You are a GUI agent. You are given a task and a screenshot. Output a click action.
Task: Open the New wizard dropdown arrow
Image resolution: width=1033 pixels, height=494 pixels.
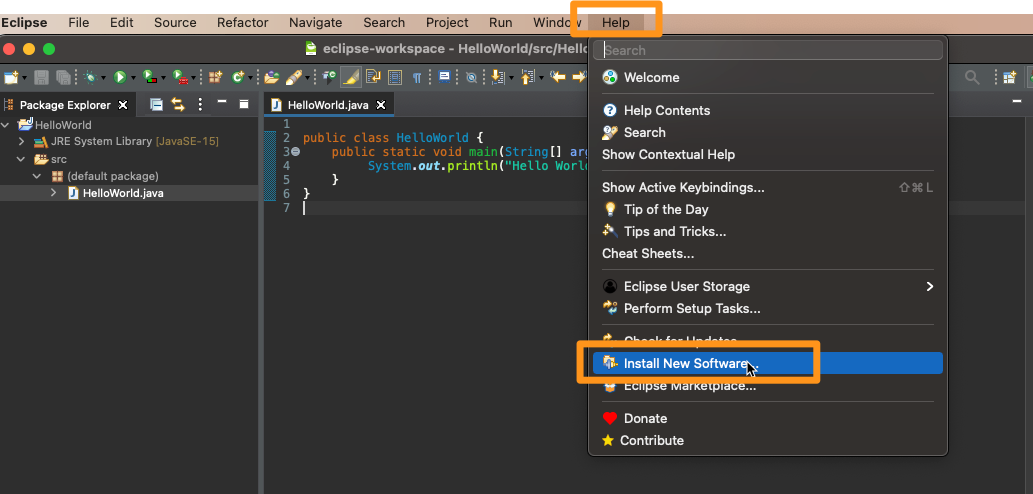pos(25,78)
